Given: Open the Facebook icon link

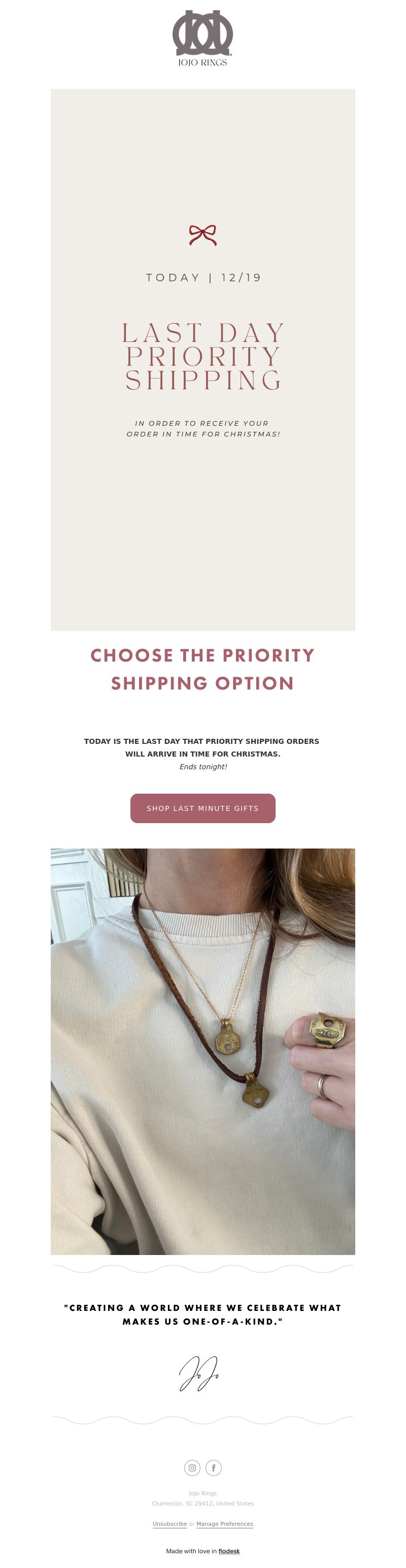Looking at the screenshot, I should pos(213,1467).
